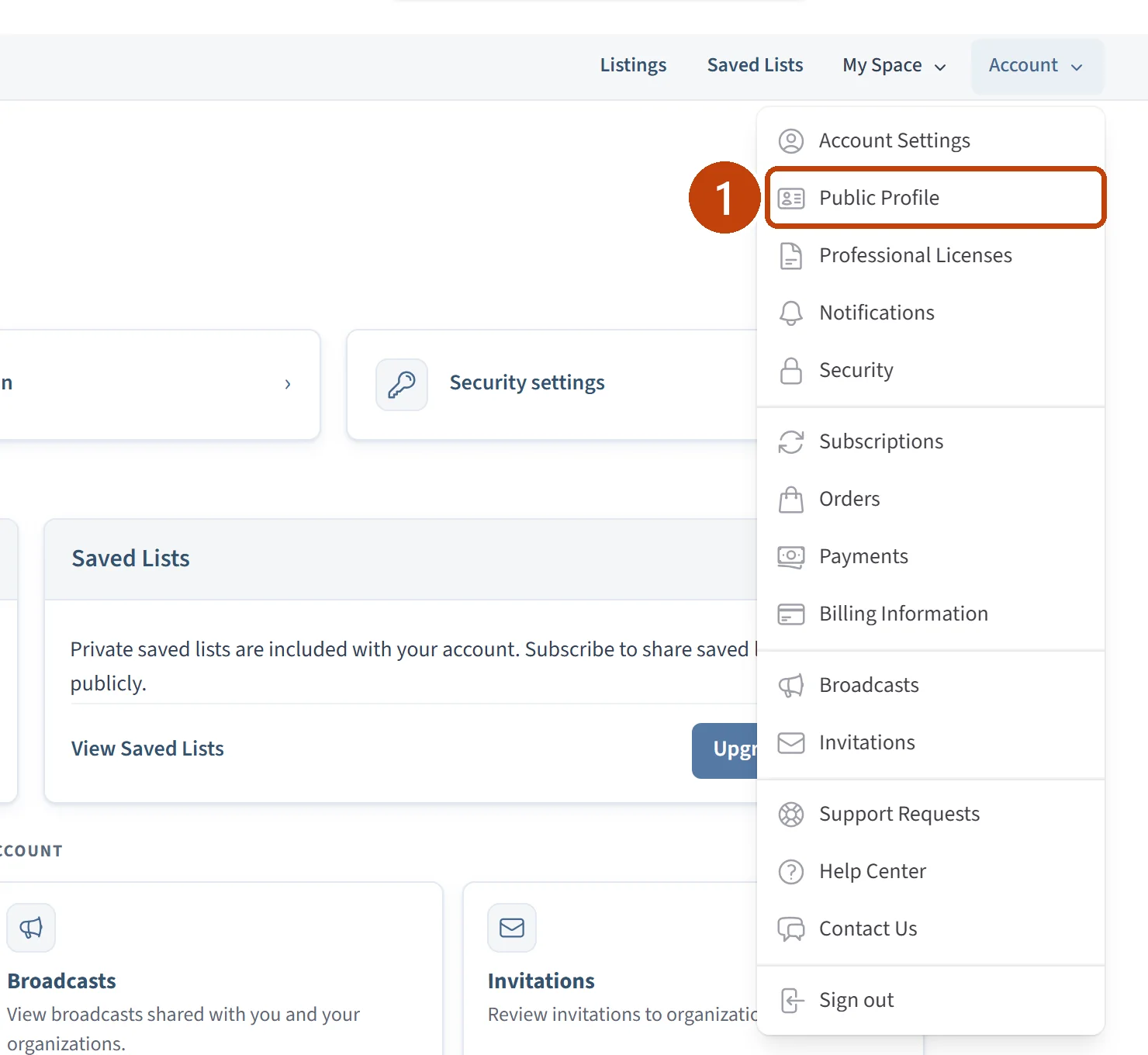Open the Invitations card heading link
This screenshot has width=1148, height=1055.
pyautogui.click(x=541, y=981)
